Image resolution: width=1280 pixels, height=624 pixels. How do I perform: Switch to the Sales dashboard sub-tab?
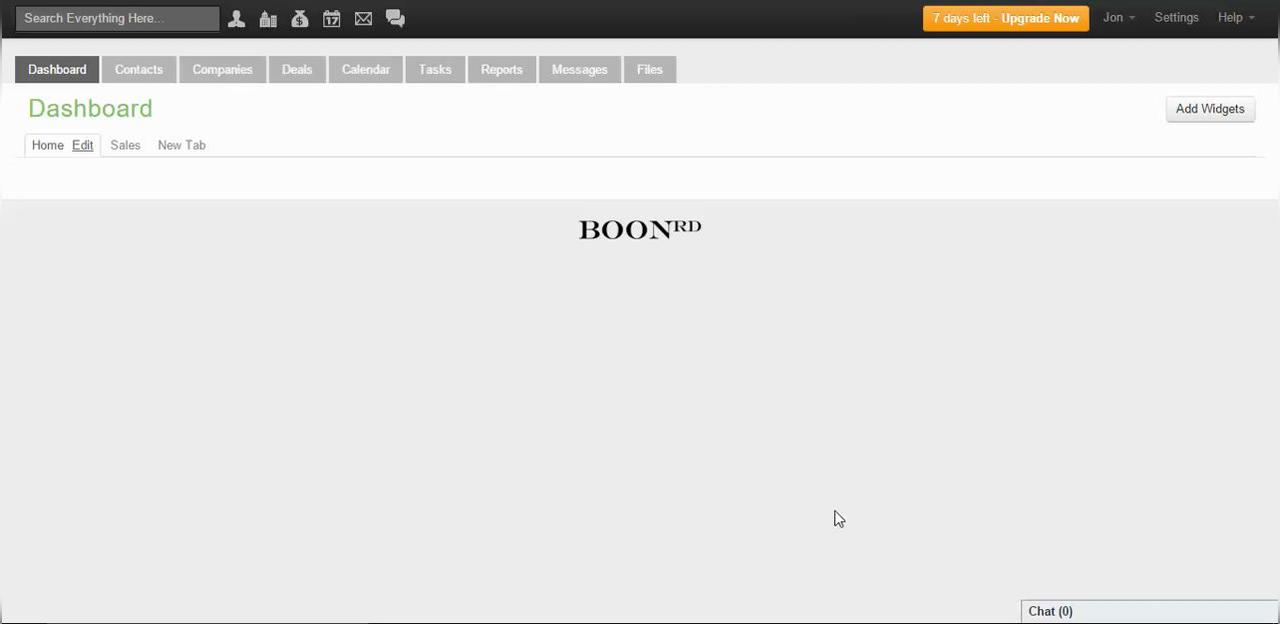tap(125, 145)
